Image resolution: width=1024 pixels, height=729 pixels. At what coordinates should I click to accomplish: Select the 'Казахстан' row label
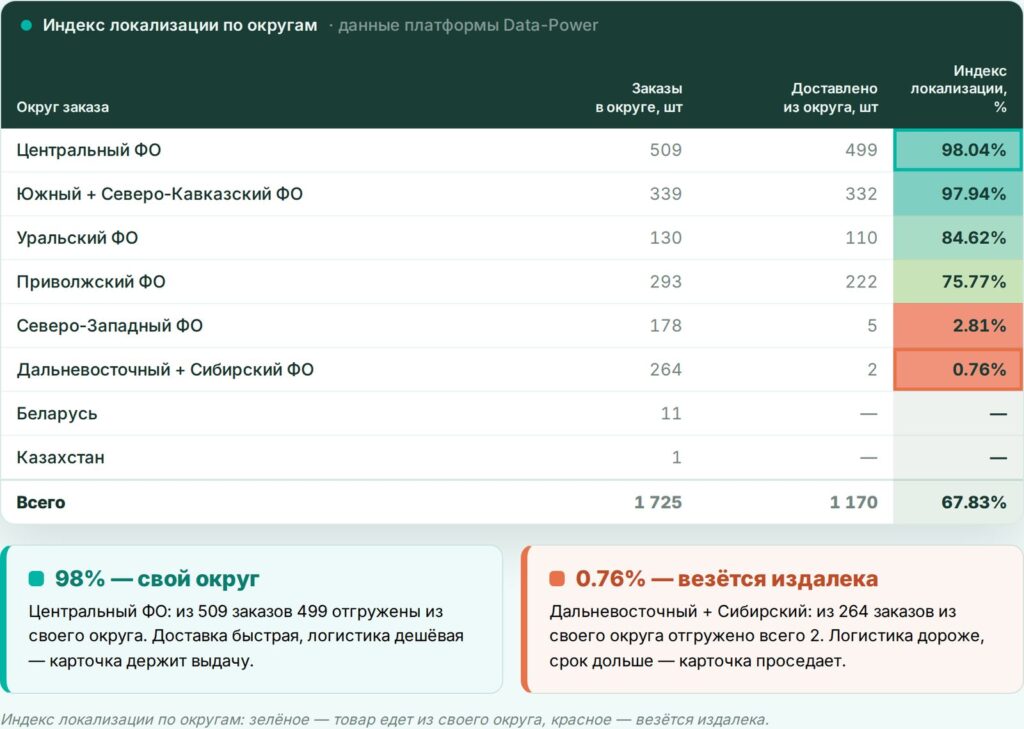coord(60,457)
